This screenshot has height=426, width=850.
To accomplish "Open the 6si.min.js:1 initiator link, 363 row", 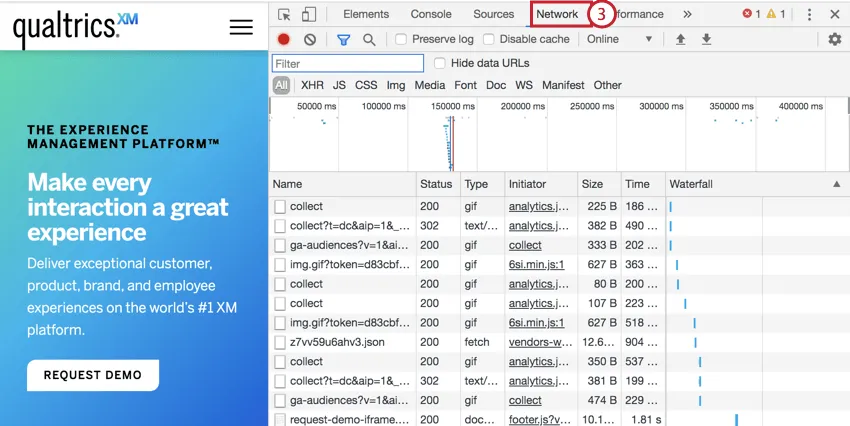I will click(537, 264).
